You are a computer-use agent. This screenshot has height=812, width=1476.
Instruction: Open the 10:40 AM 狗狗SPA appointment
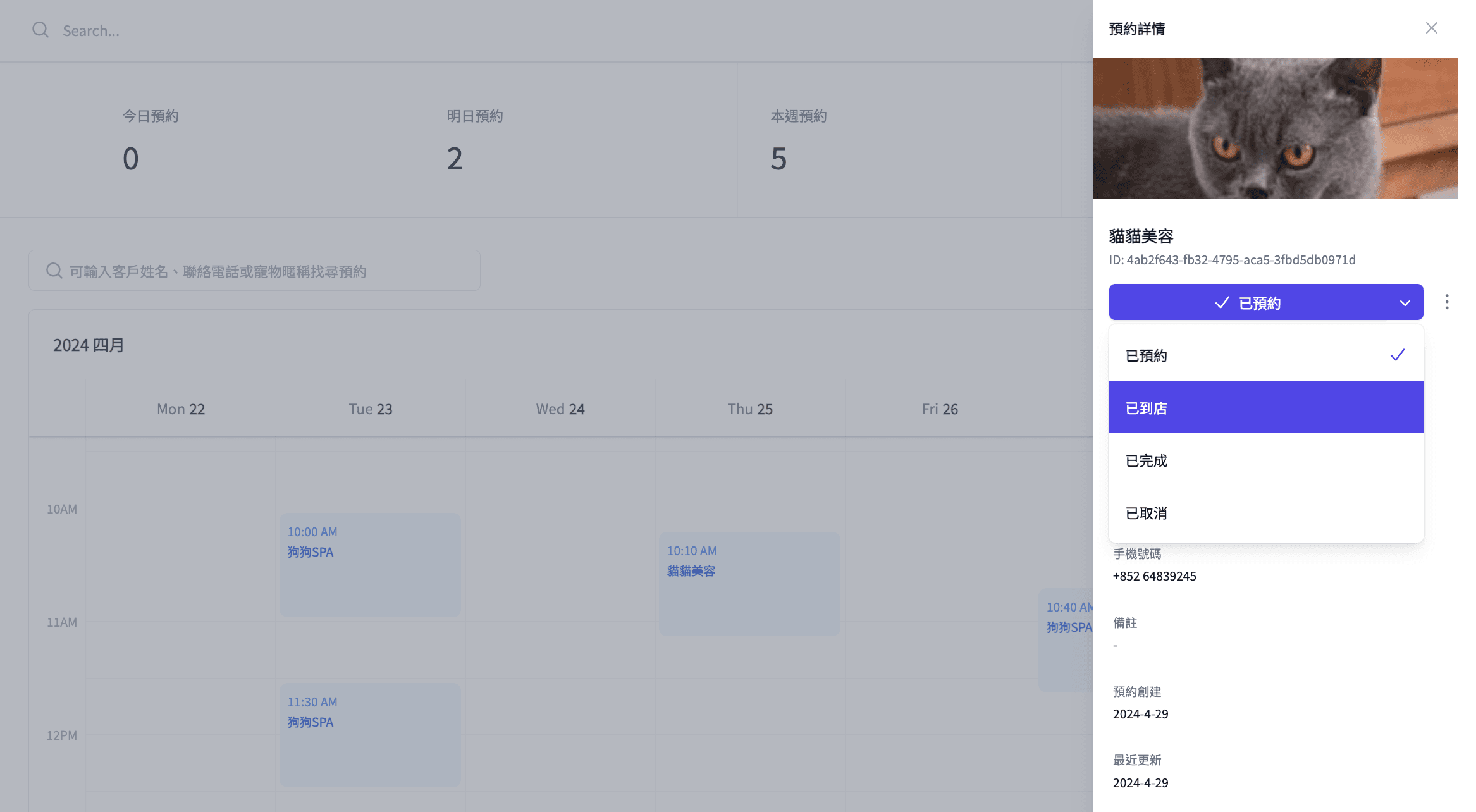pyautogui.click(x=1066, y=640)
